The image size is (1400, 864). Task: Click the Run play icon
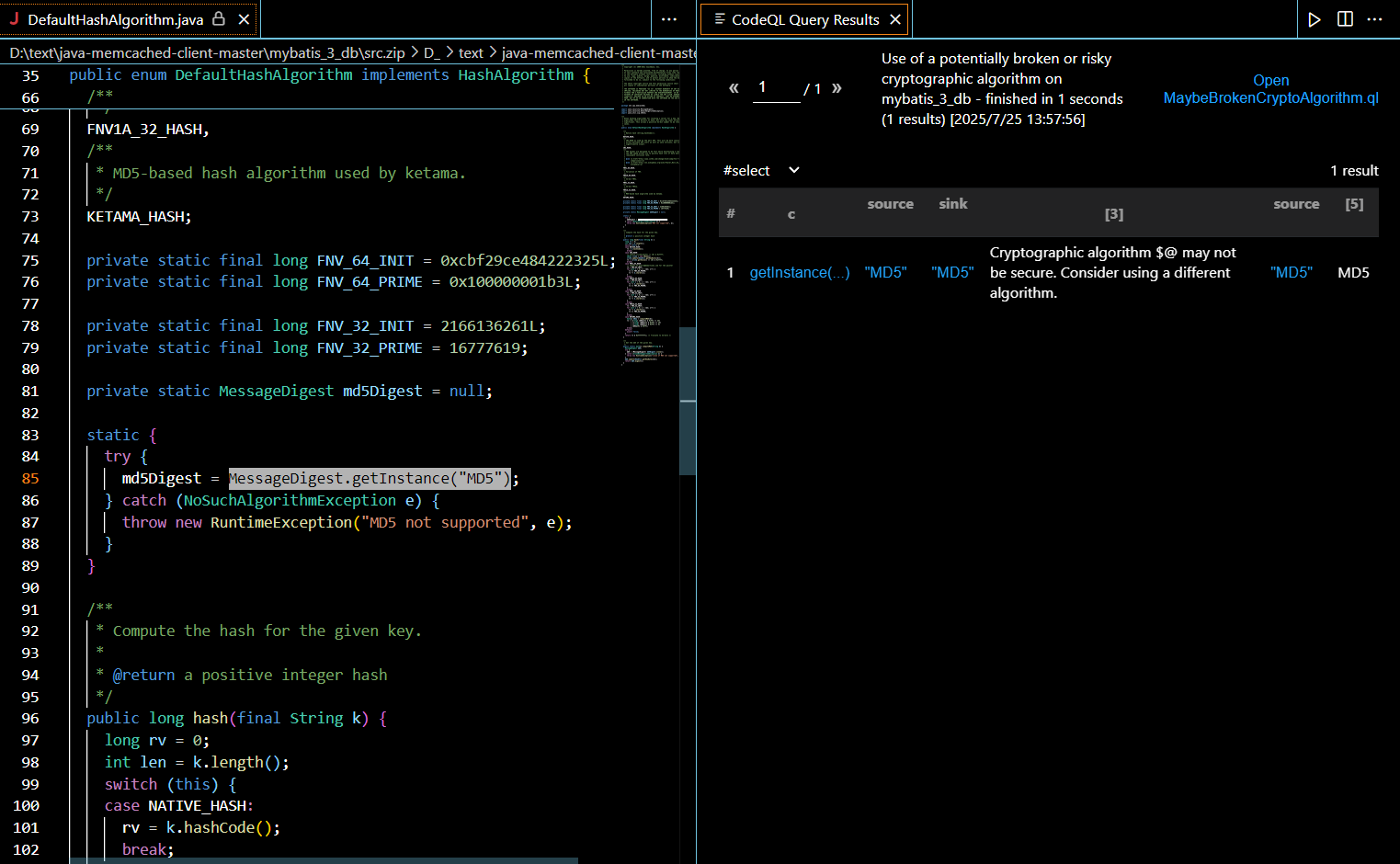point(1315,19)
